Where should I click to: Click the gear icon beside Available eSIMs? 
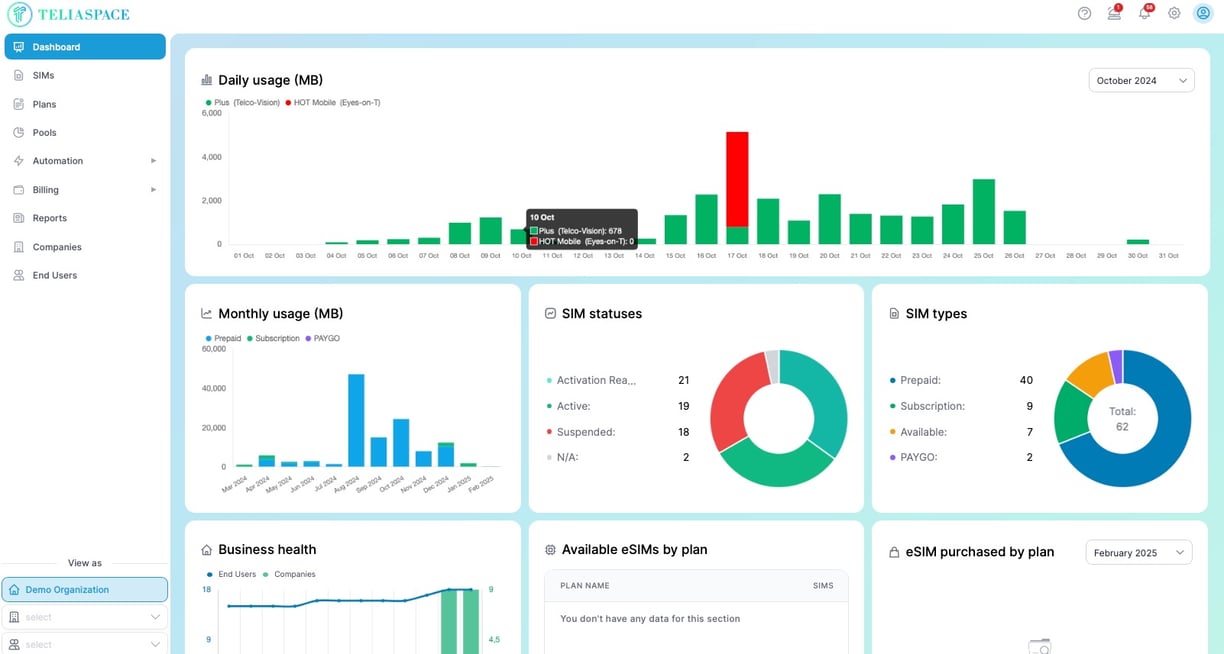(x=550, y=550)
